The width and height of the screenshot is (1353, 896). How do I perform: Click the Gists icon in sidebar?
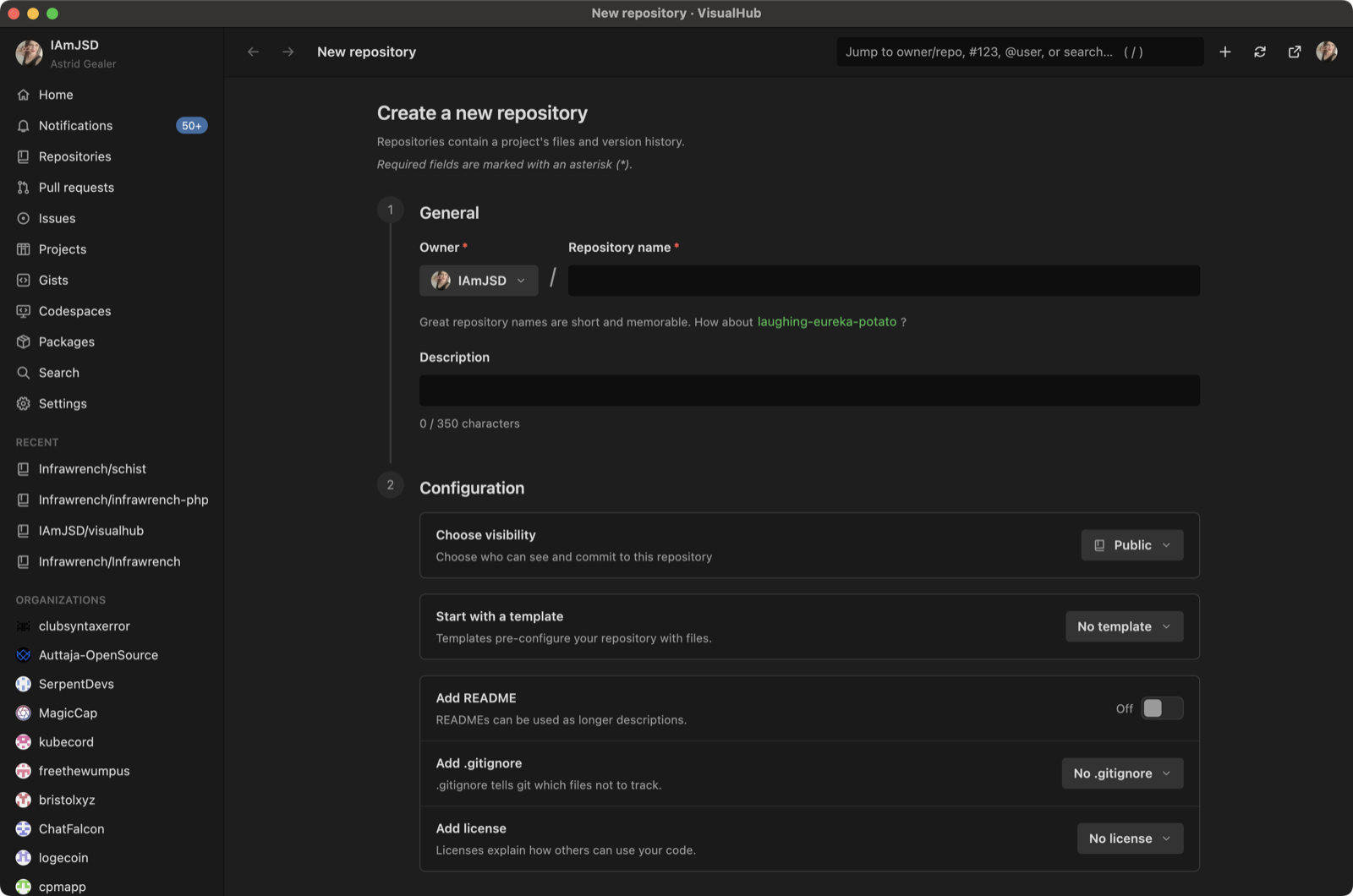click(x=24, y=280)
